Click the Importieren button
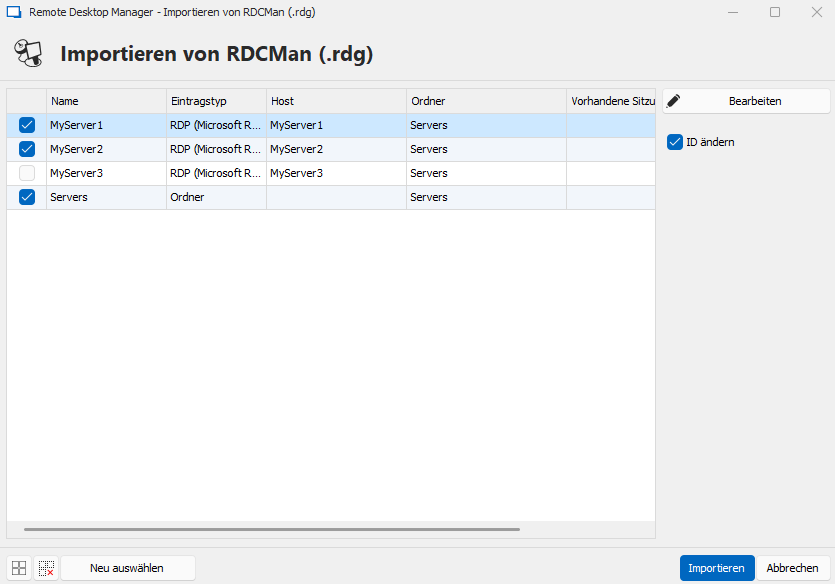Image resolution: width=835 pixels, height=584 pixels. (717, 568)
